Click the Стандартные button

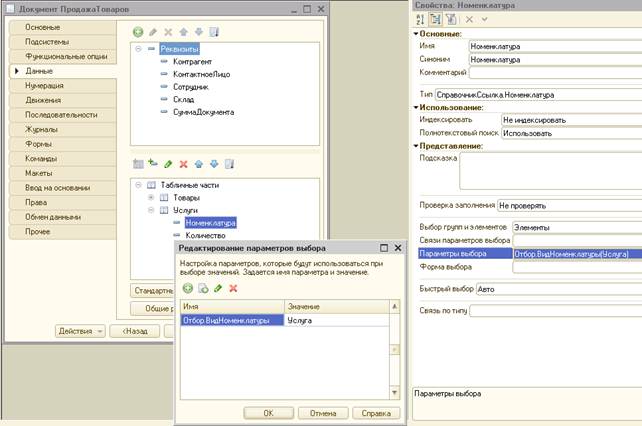[153, 290]
